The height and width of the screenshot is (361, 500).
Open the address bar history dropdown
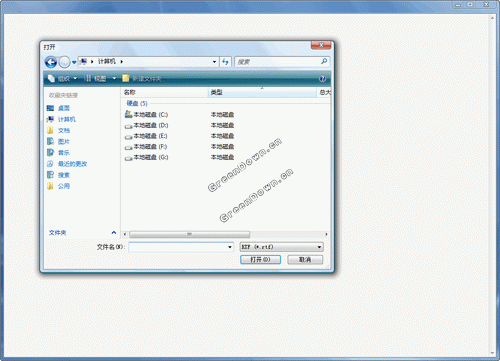(214, 62)
